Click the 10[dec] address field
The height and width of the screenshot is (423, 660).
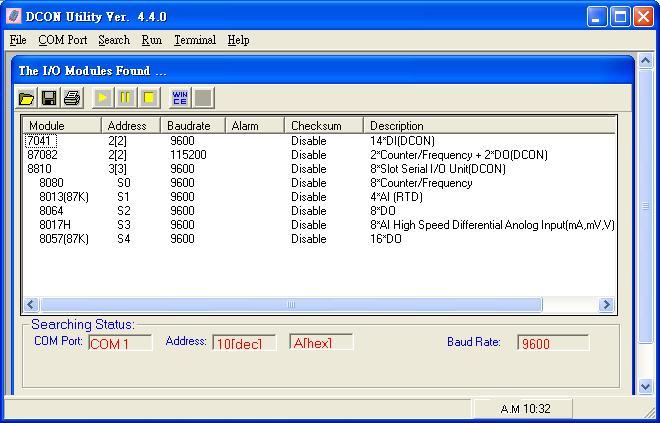[x=244, y=343]
